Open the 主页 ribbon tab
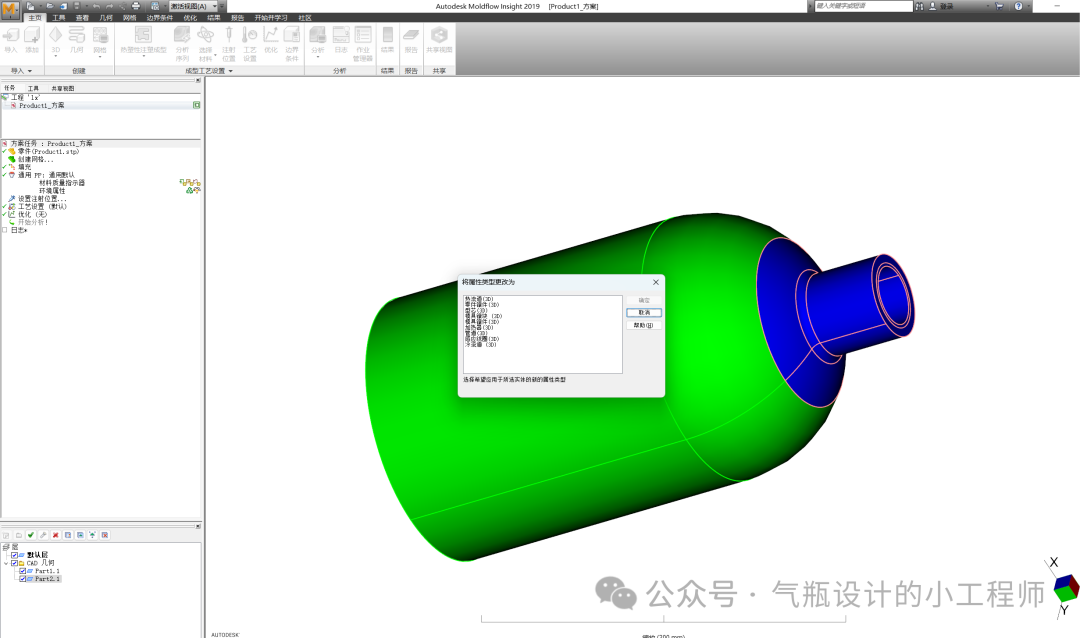Image resolution: width=1080 pixels, height=638 pixels. pyautogui.click(x=35, y=18)
